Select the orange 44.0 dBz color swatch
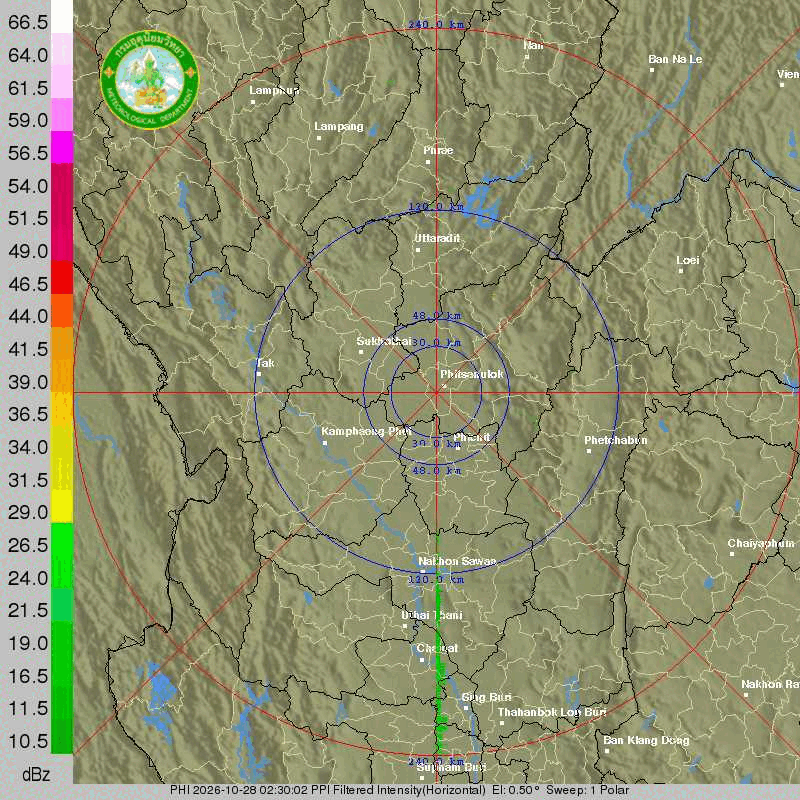 62,310
